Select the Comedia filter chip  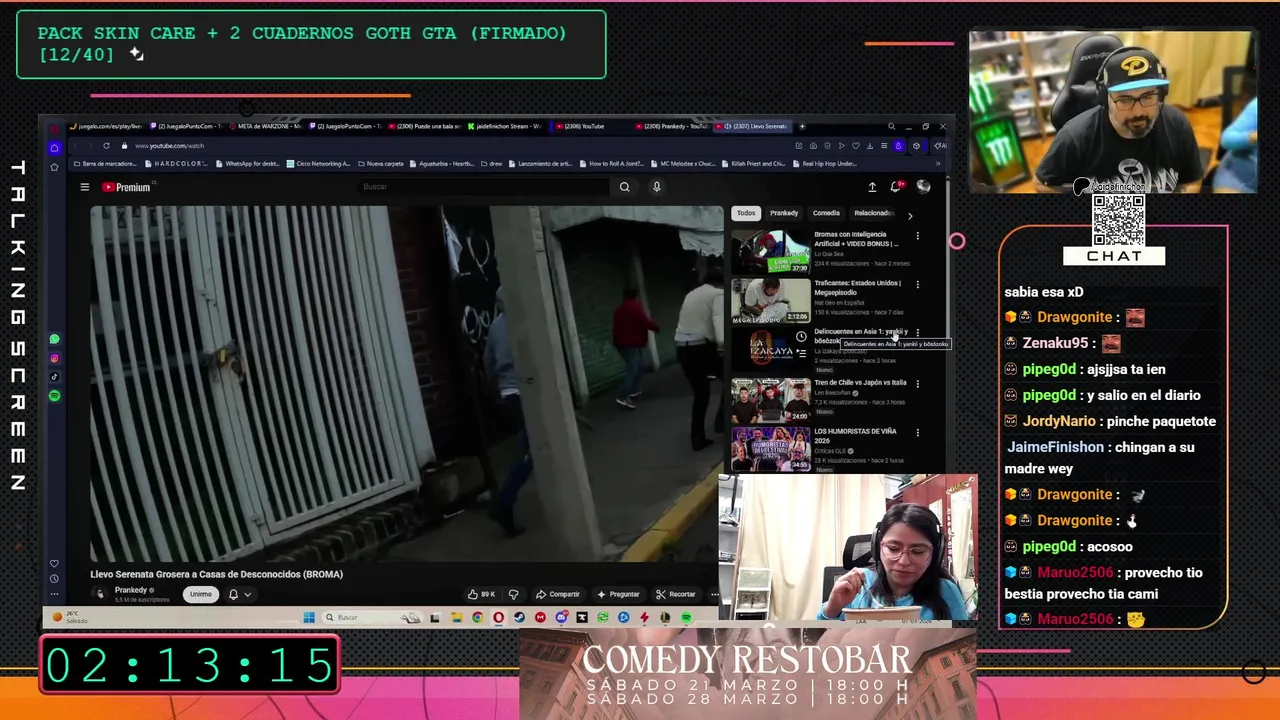[826, 213]
